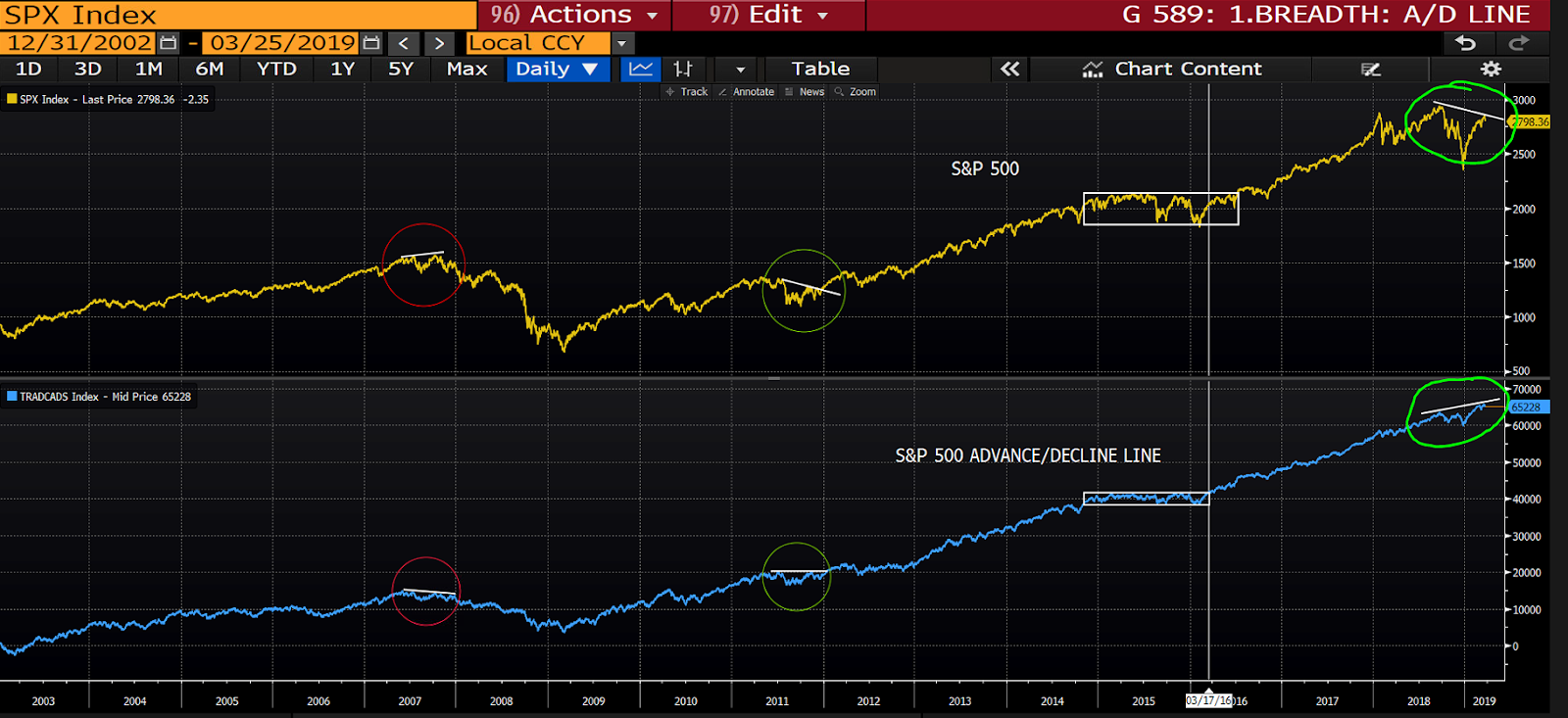Viewport: 1568px width, 718px height.
Task: Change the Daily periodicity dropdown
Action: pyautogui.click(x=557, y=69)
